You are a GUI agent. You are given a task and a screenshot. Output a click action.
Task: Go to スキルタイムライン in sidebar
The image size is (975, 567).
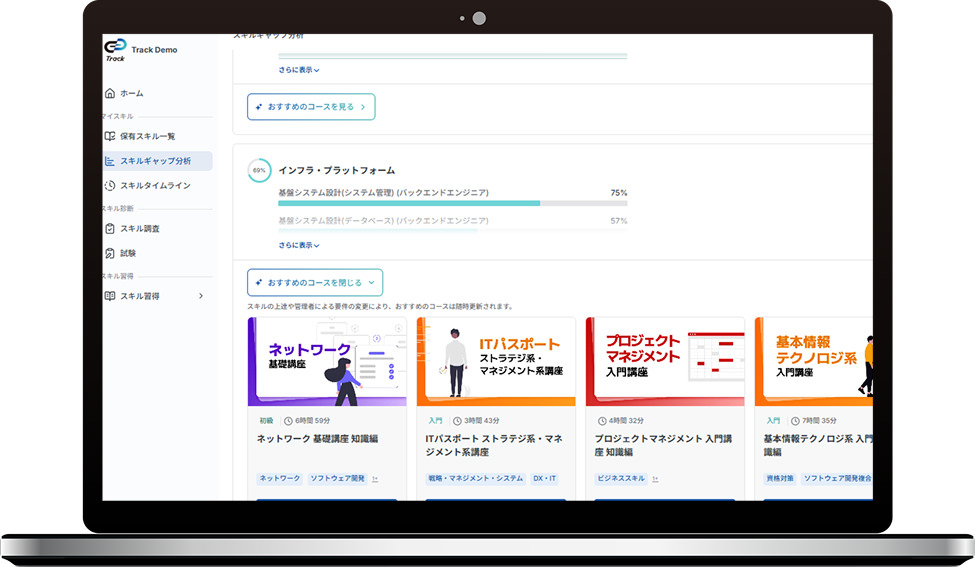pos(155,185)
